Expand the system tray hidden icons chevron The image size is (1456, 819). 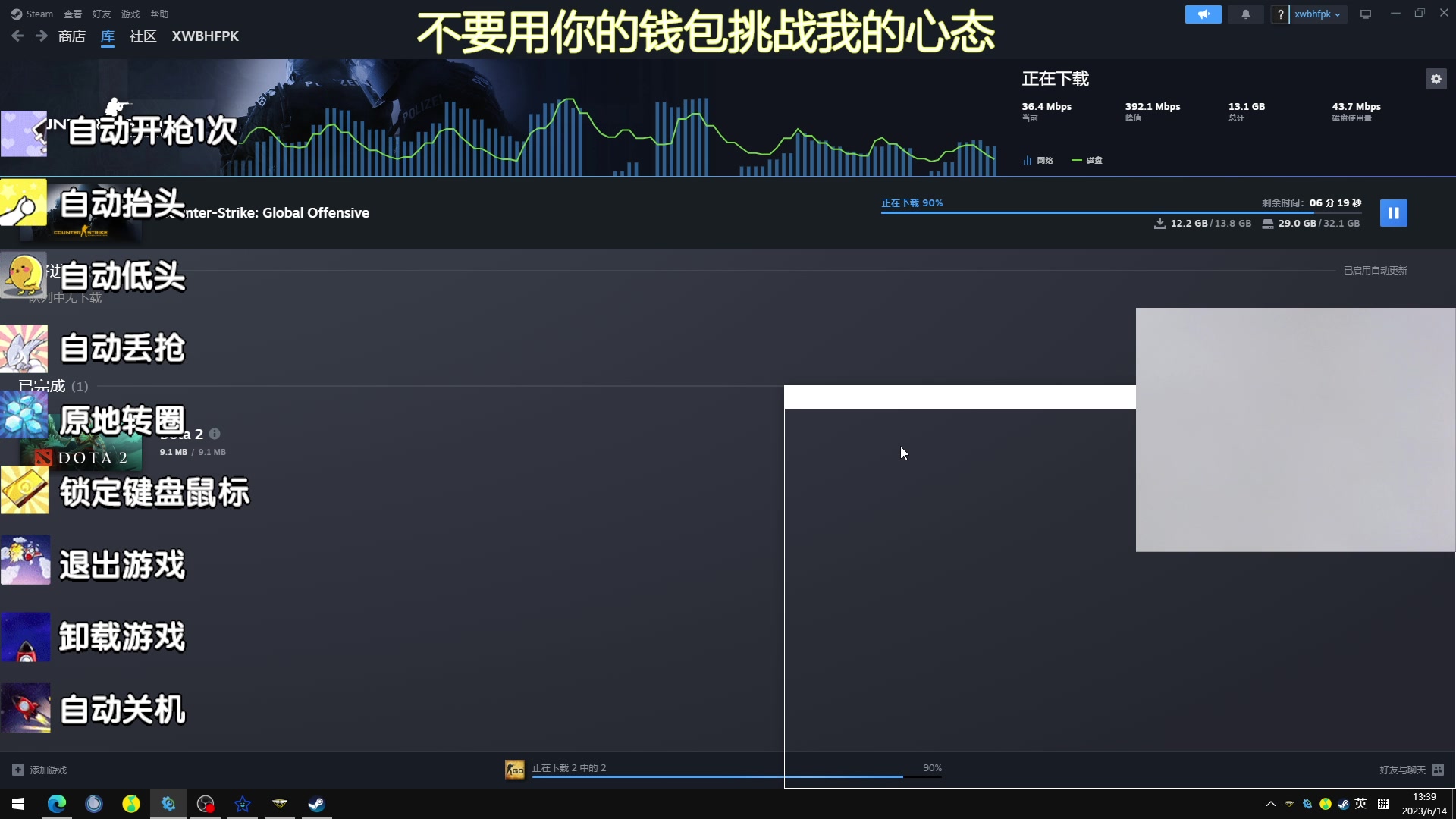pyautogui.click(x=1271, y=804)
